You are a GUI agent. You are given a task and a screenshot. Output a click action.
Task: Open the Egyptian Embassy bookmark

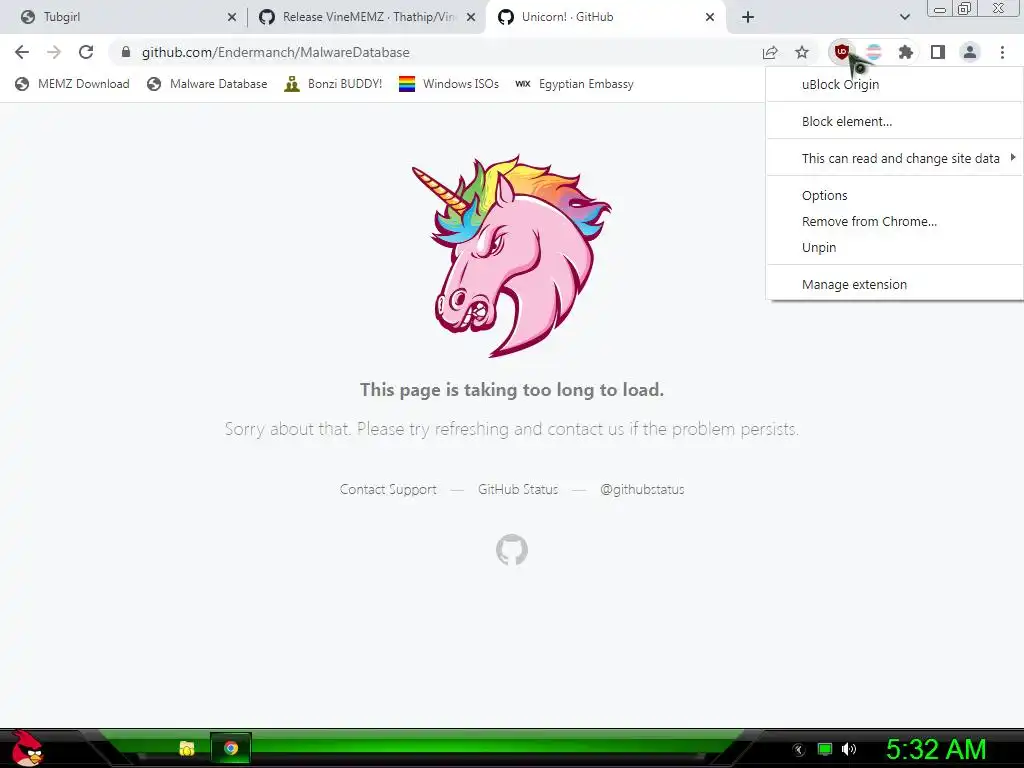point(574,84)
